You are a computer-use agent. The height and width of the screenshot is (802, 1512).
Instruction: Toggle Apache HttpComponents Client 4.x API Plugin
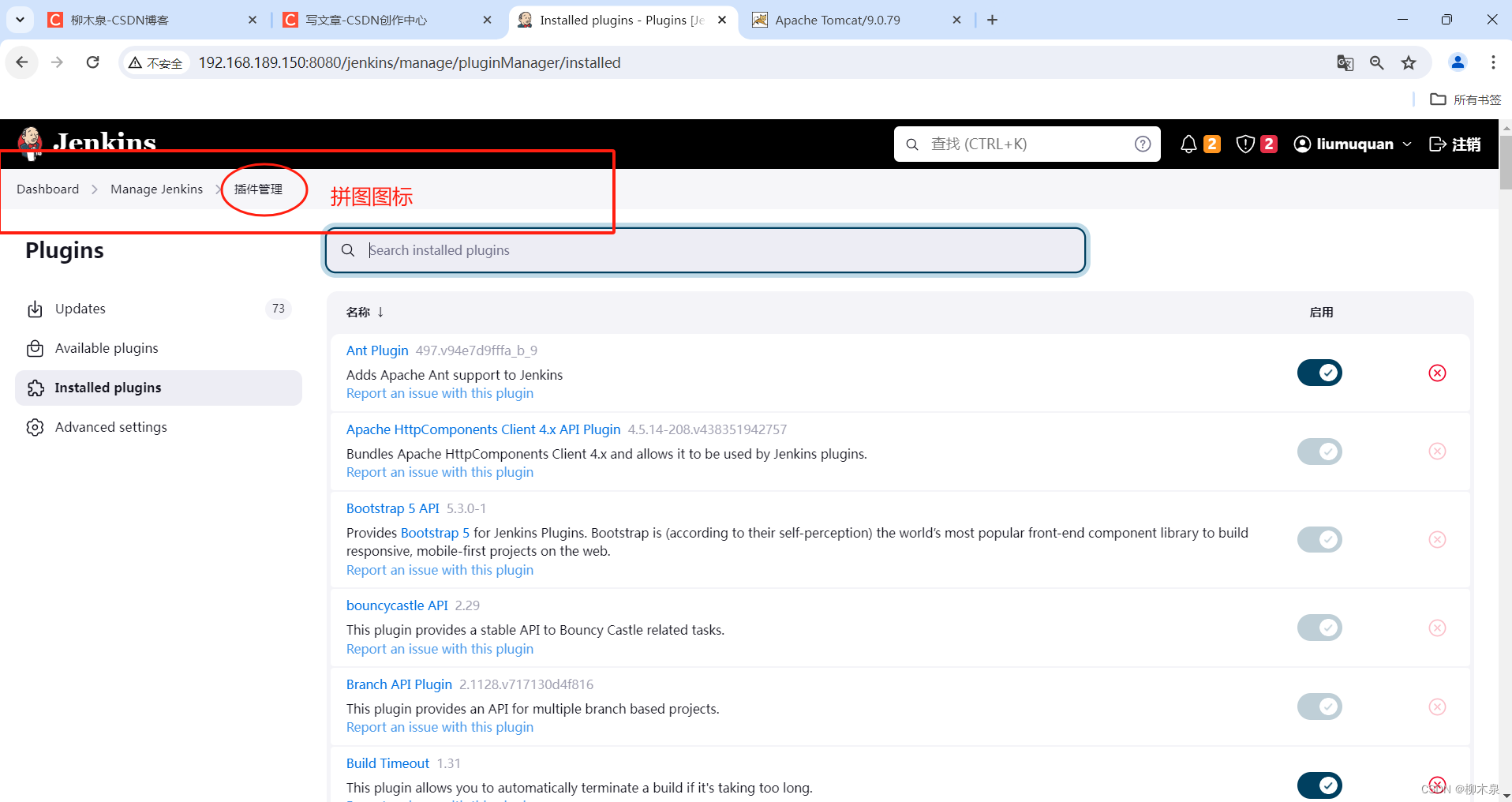click(1319, 452)
